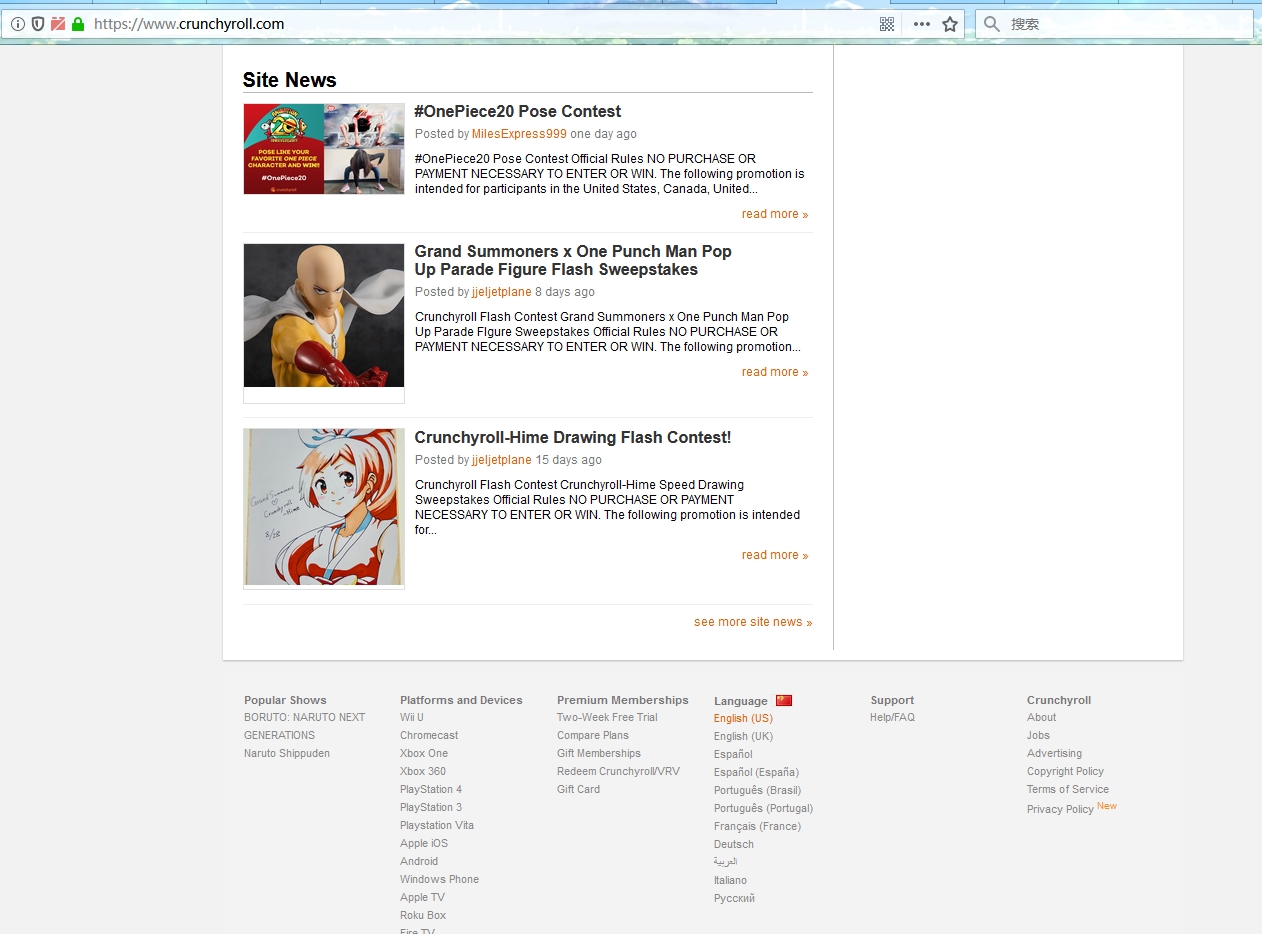Click the green HTTPS padlock icon

point(80,23)
